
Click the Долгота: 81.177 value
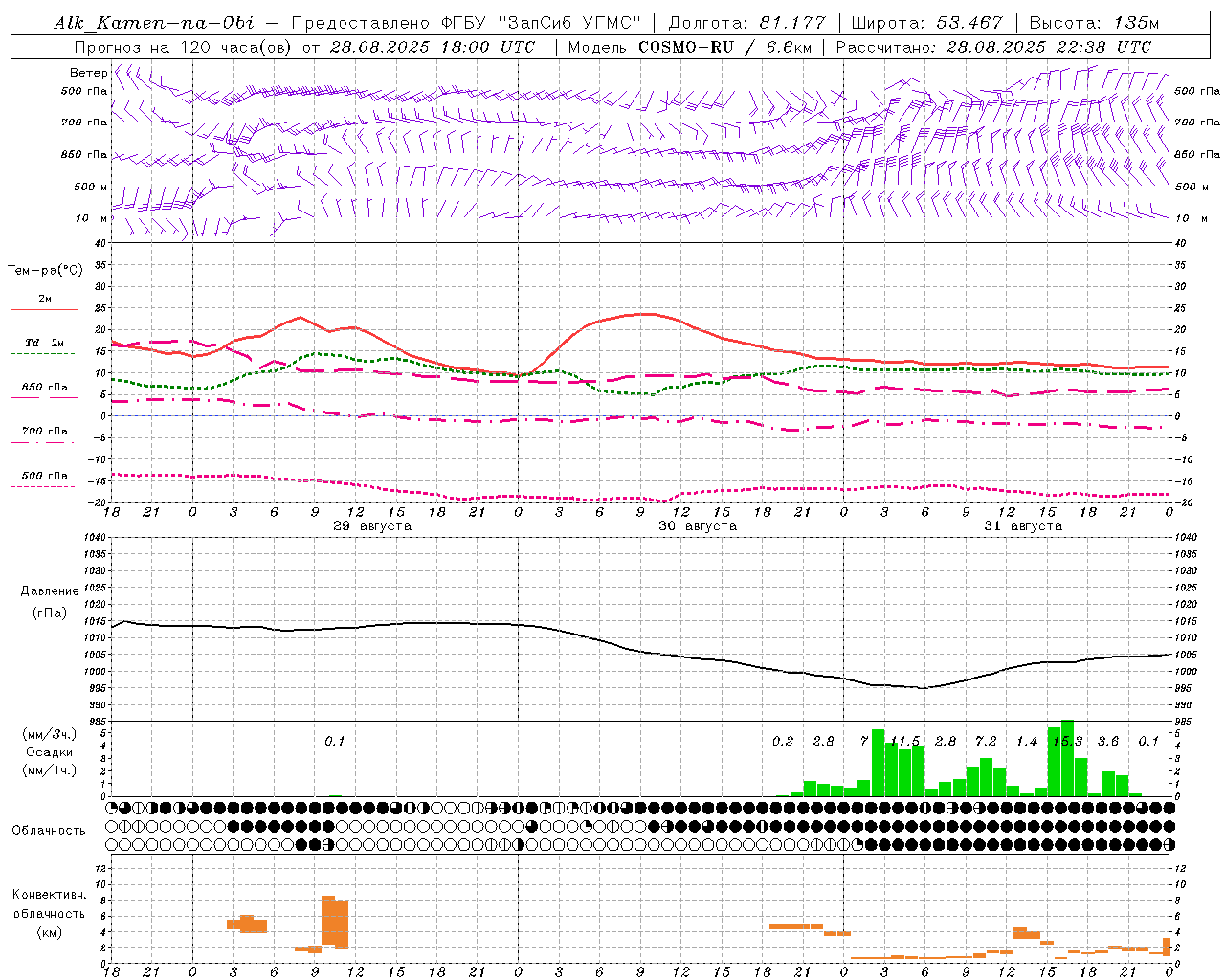pos(746,23)
